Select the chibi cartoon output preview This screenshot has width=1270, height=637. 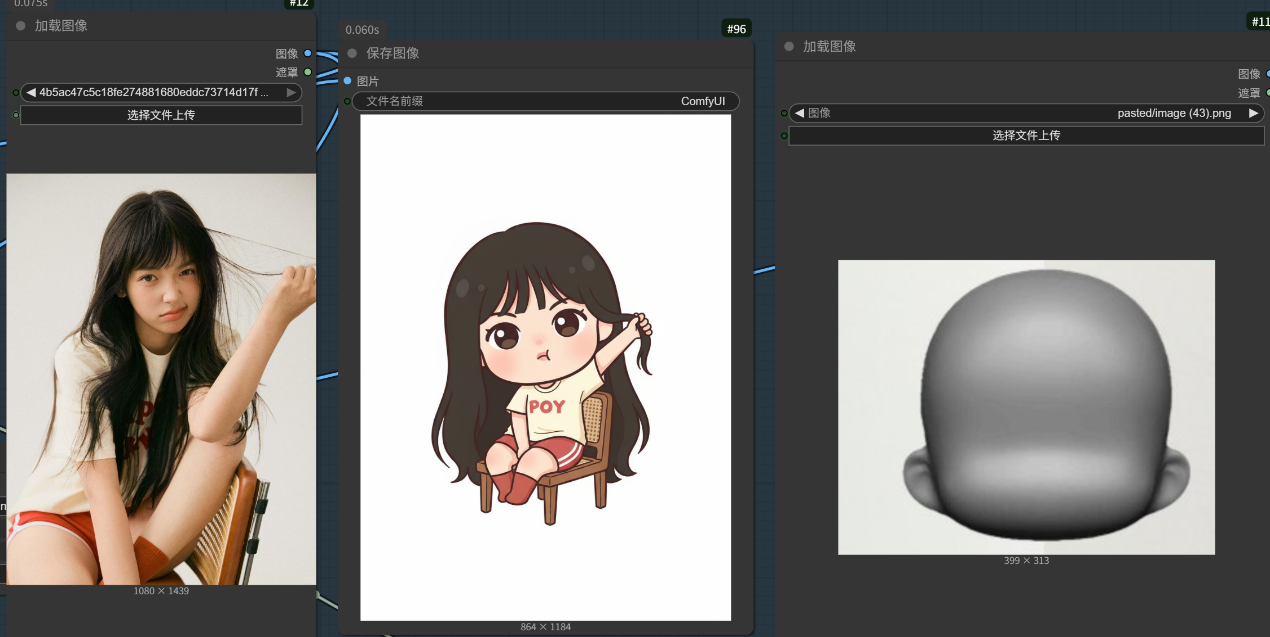(x=545, y=367)
